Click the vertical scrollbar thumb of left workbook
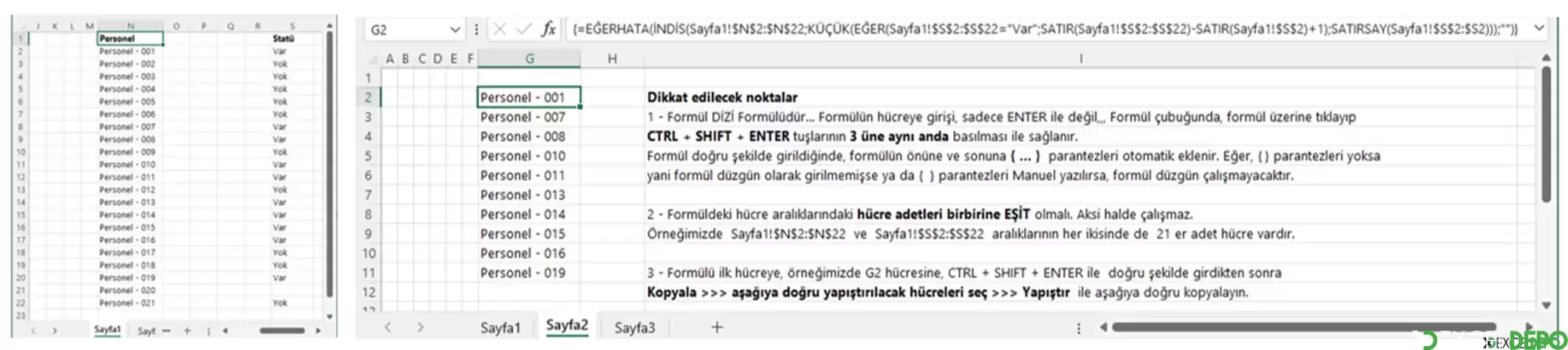This screenshot has height=350, width=1568. (330, 164)
